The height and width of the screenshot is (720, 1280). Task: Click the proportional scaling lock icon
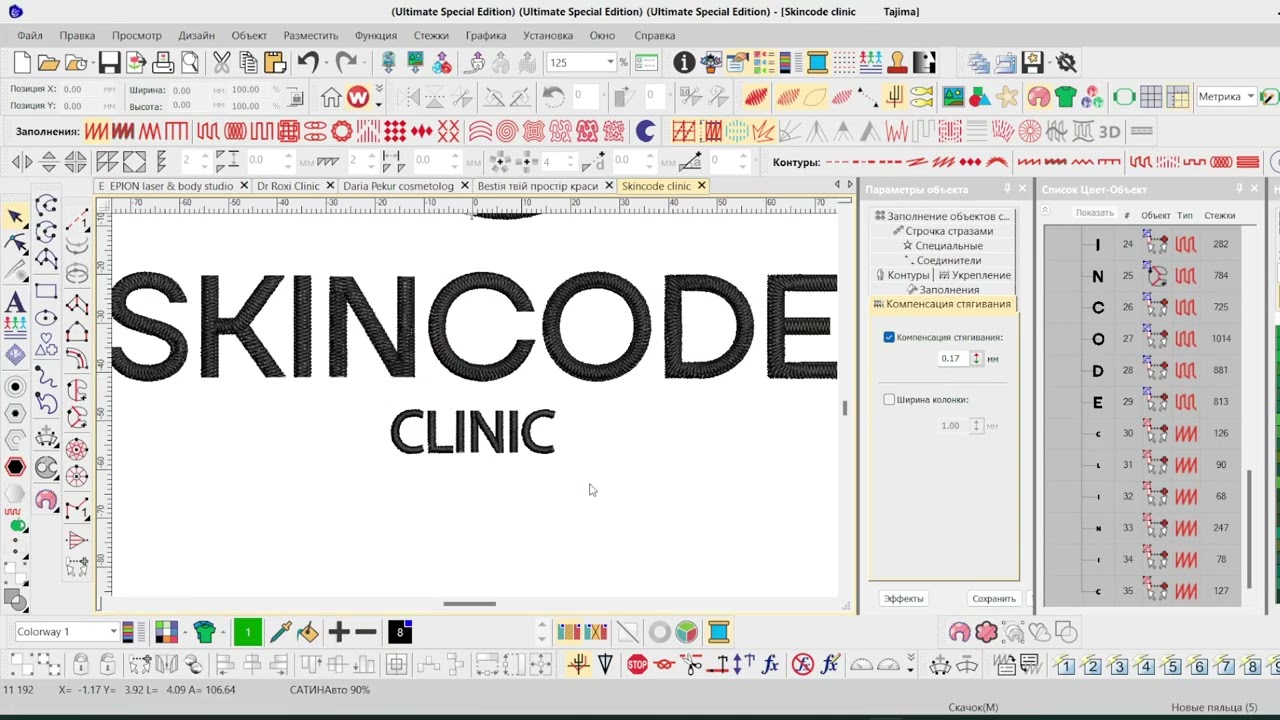pyautogui.click(x=295, y=97)
